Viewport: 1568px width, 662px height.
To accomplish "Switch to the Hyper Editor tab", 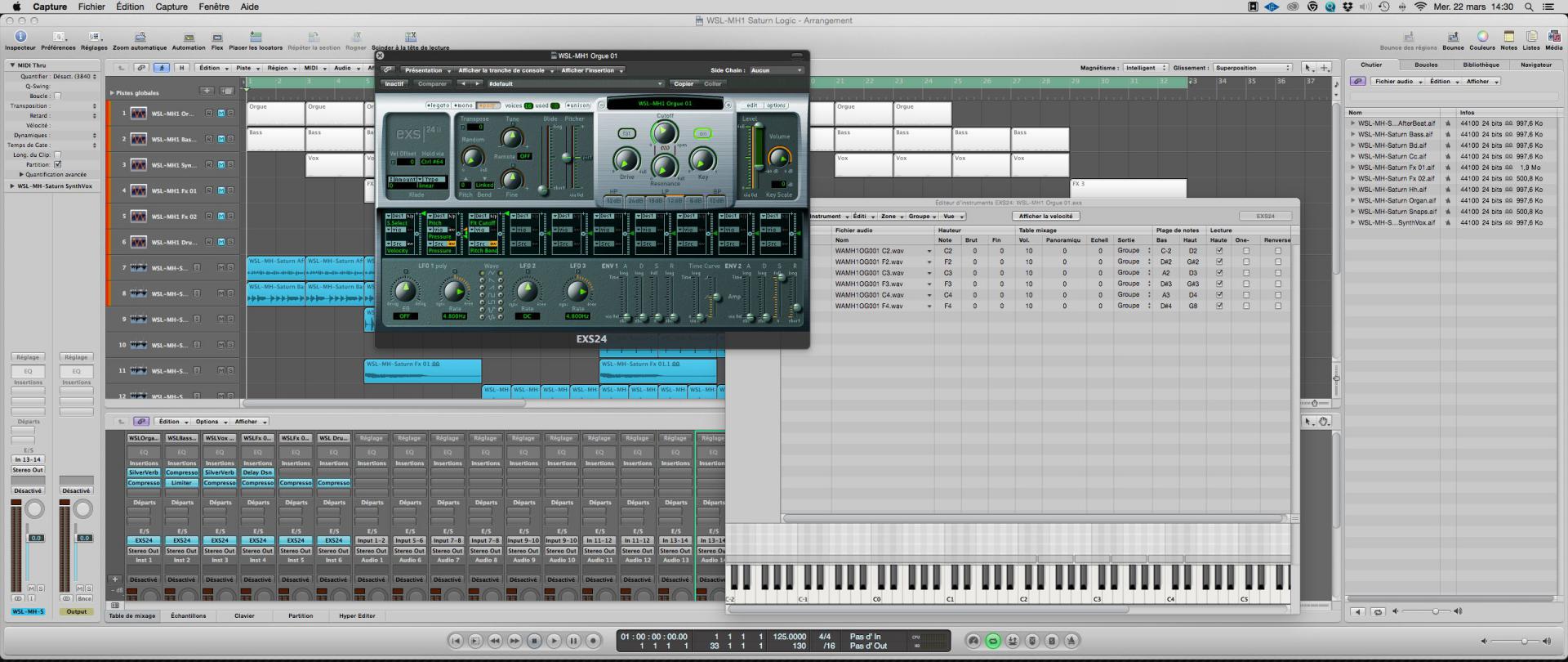I will (357, 615).
